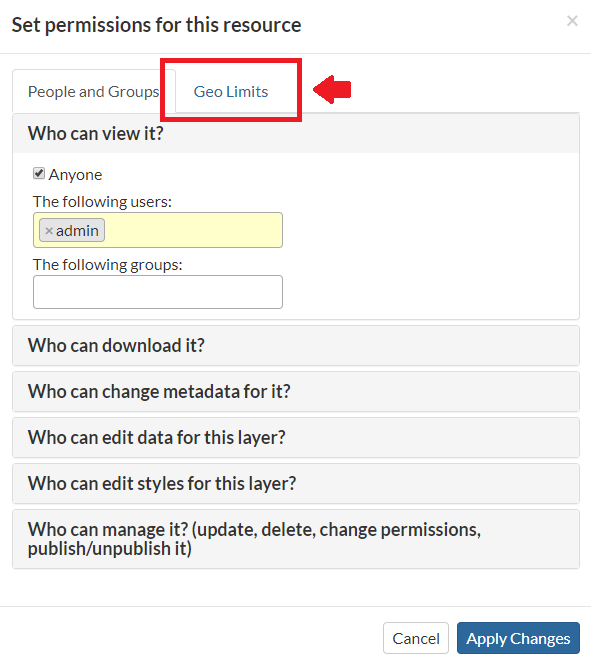Switch to the Geo Limits tab
Viewport: 591px width, 665px height.
click(x=231, y=92)
